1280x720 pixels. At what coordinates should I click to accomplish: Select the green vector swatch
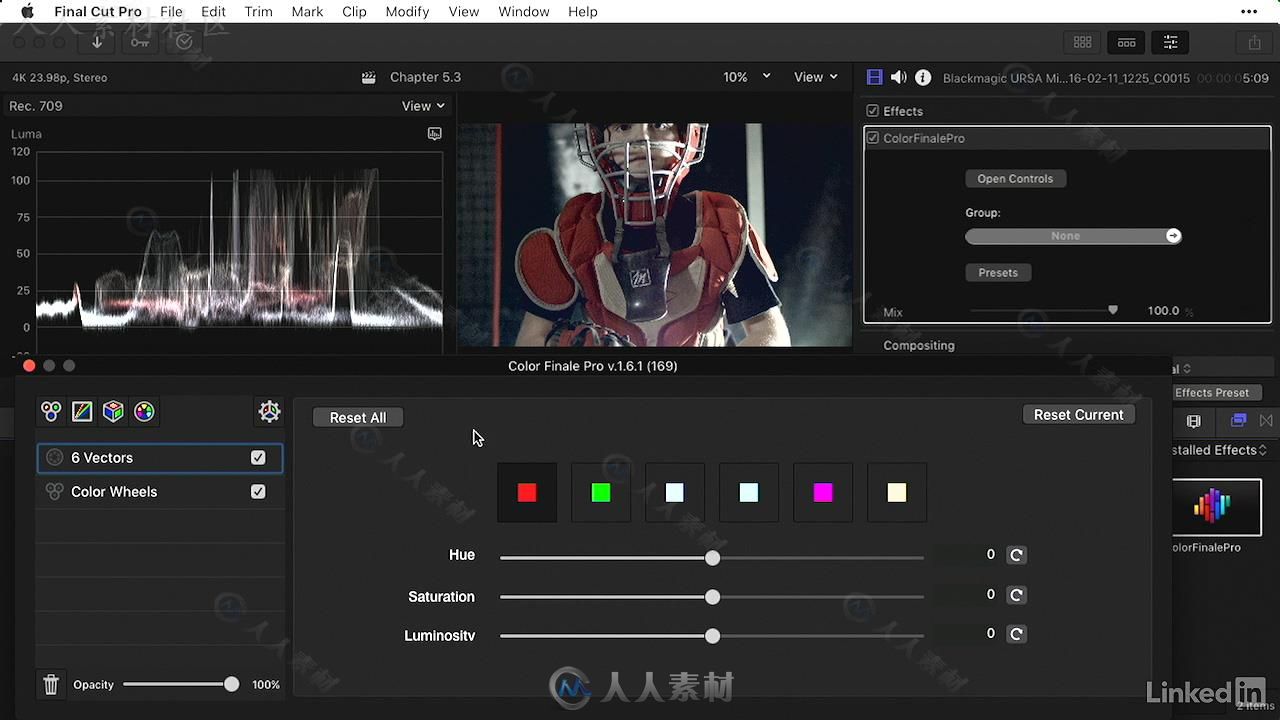[601, 492]
